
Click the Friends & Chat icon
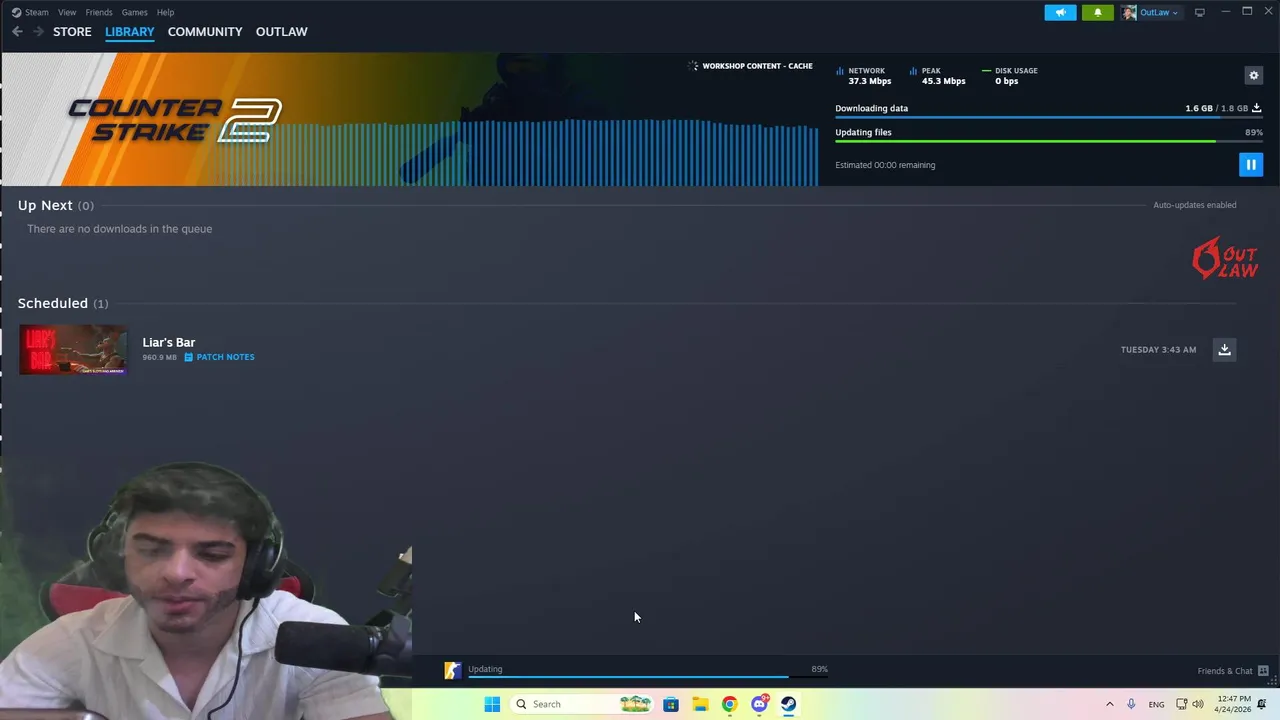1263,671
